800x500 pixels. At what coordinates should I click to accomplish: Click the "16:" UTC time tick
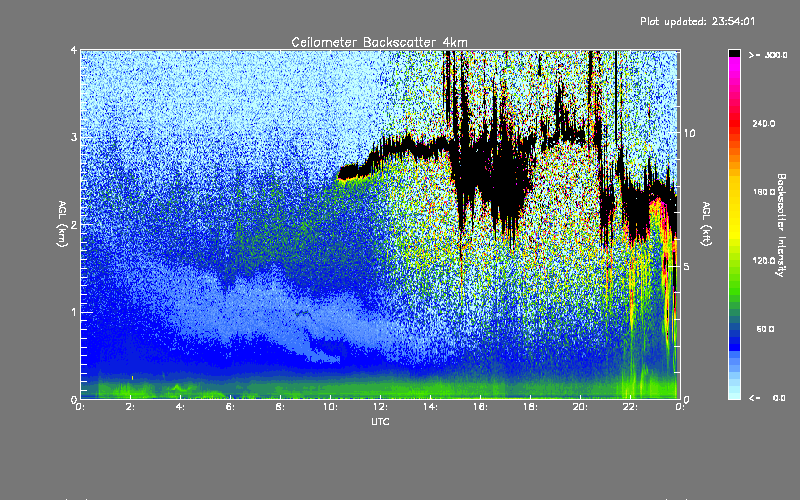coord(480,407)
